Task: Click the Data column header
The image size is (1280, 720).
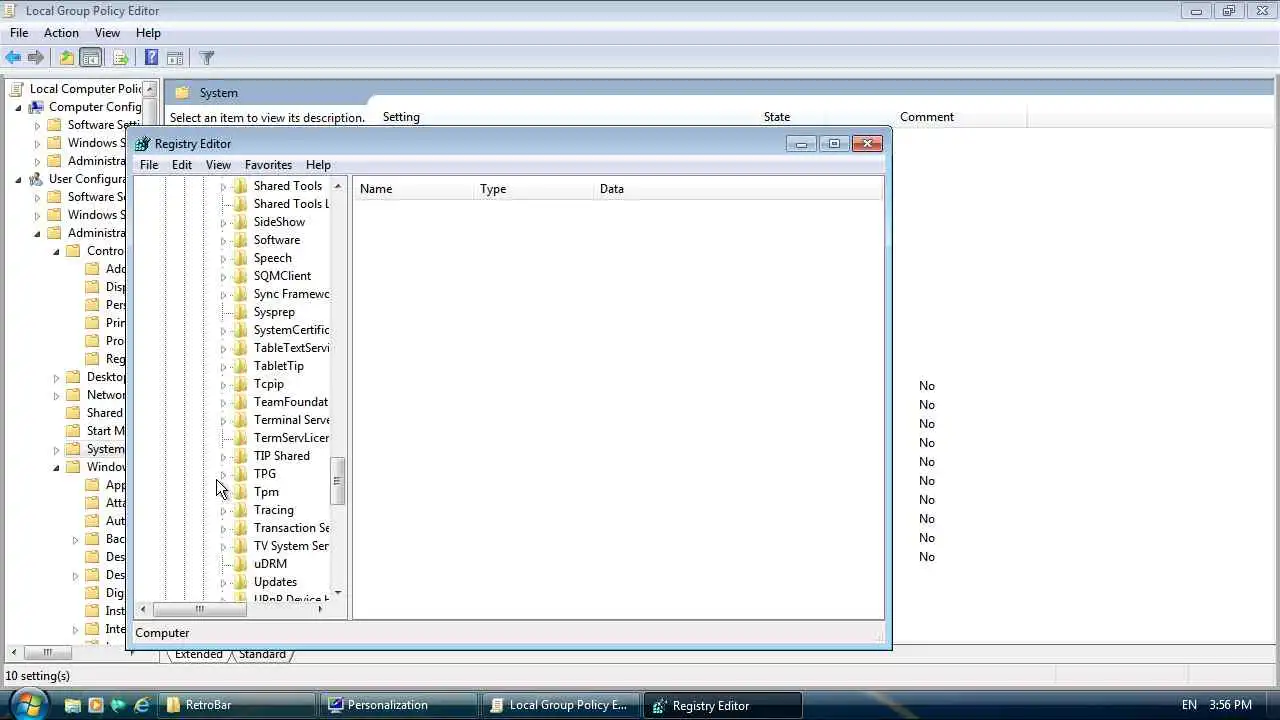Action: [x=738, y=189]
